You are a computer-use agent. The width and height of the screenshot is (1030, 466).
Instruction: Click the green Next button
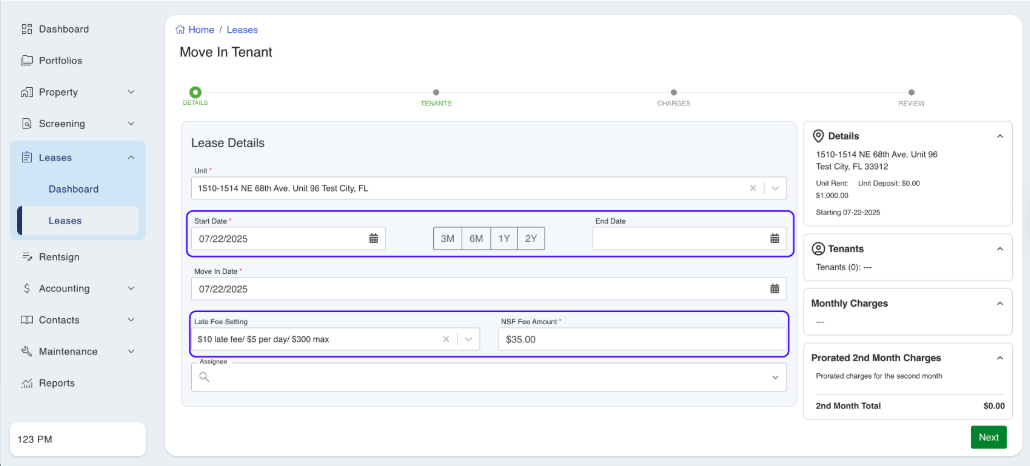tap(988, 437)
